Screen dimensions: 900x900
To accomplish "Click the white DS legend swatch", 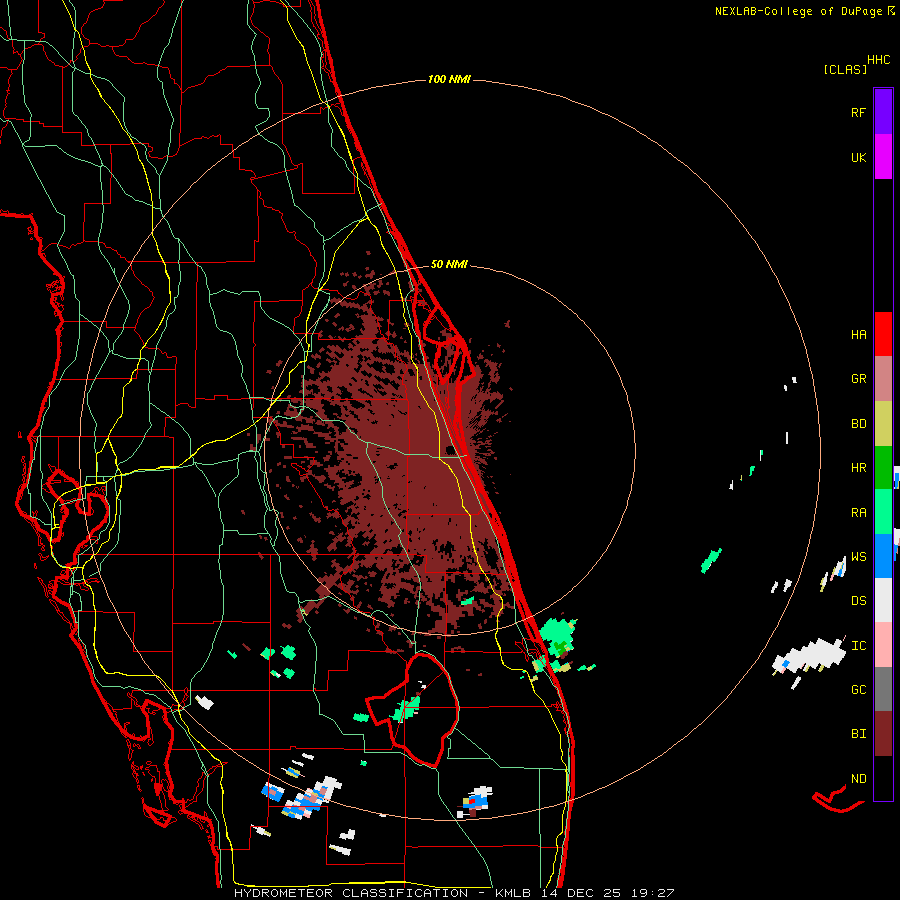I will (x=883, y=600).
